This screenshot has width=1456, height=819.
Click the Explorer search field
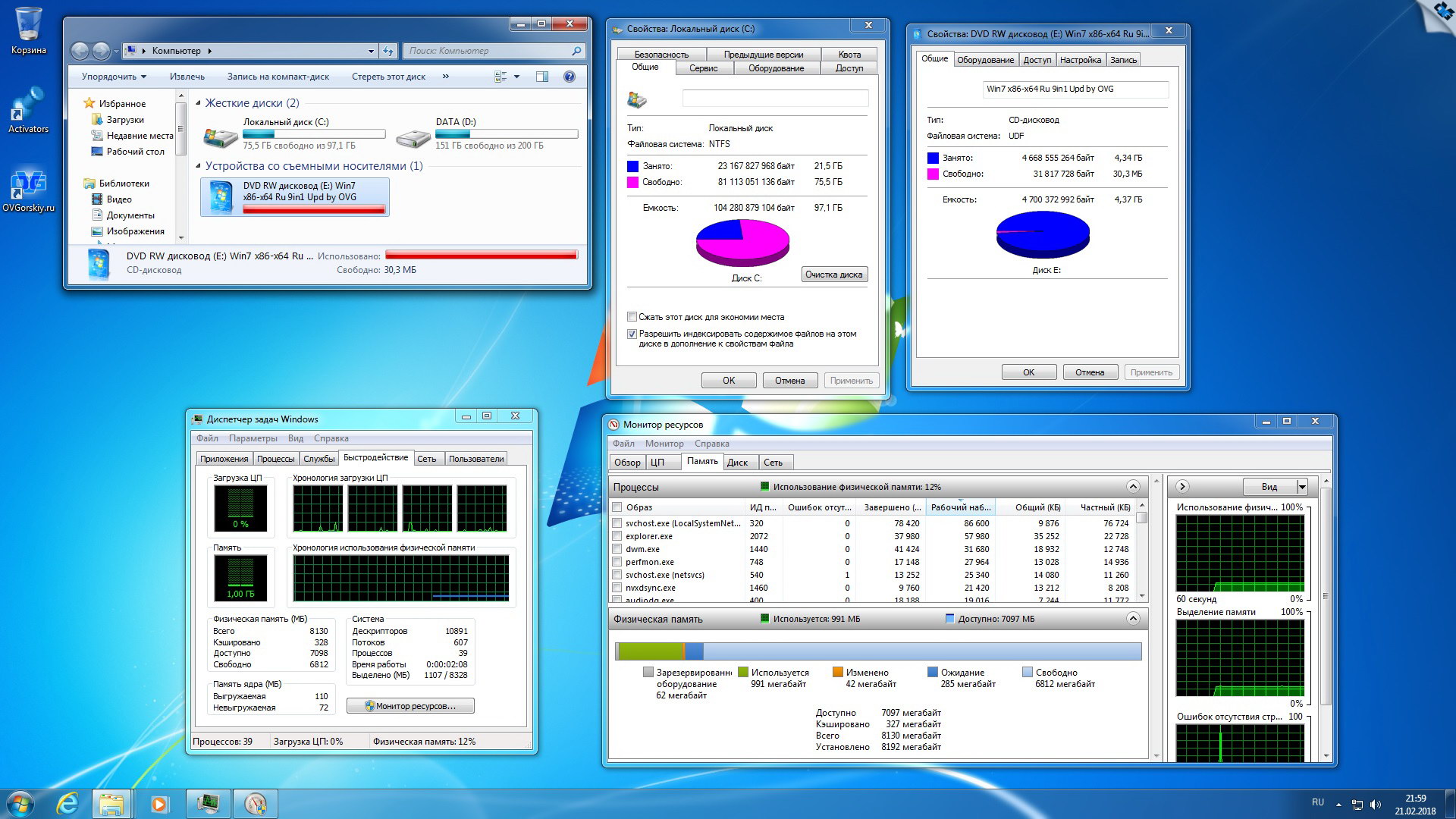[489, 51]
